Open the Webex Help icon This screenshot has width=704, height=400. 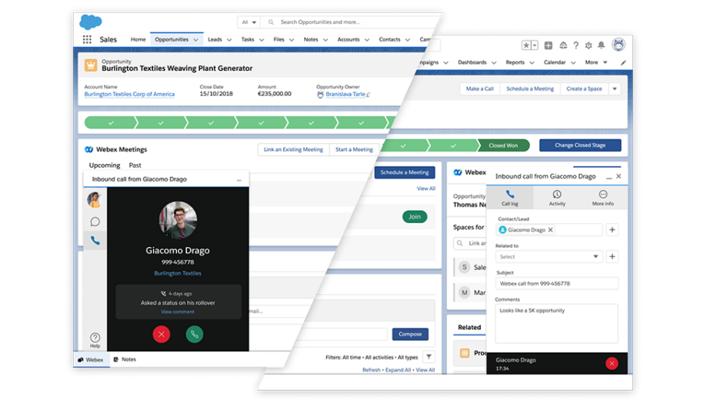(x=95, y=339)
